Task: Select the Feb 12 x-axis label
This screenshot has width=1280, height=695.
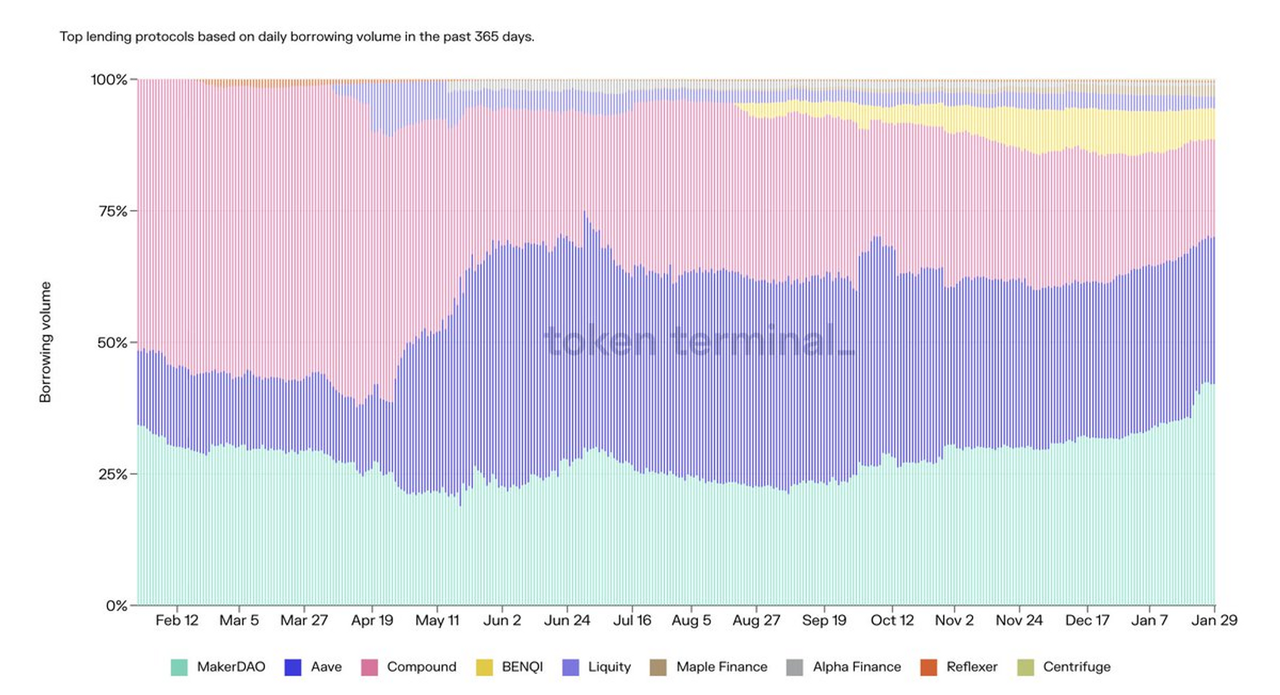Action: pyautogui.click(x=177, y=620)
